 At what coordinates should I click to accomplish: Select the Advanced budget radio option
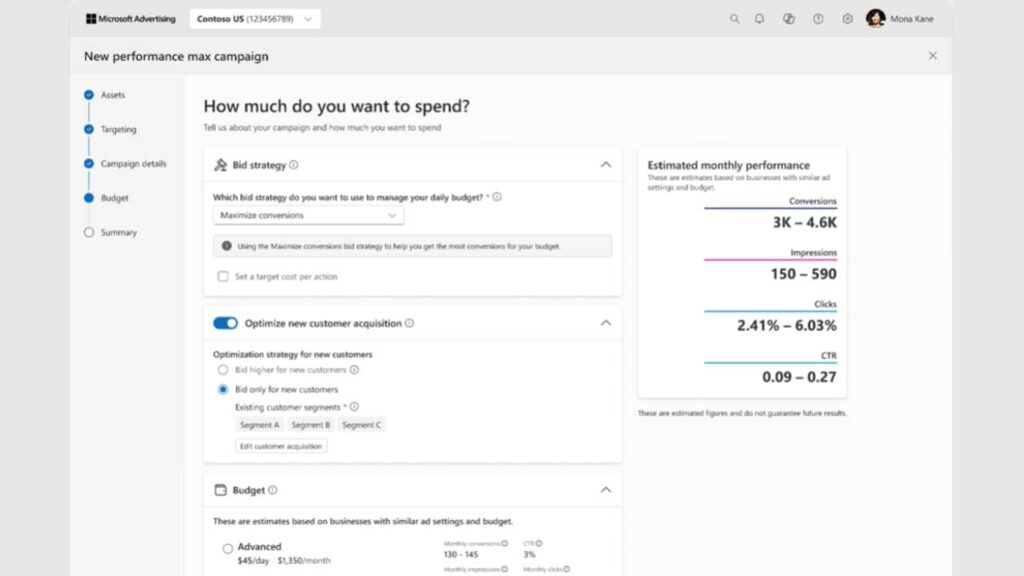click(227, 547)
